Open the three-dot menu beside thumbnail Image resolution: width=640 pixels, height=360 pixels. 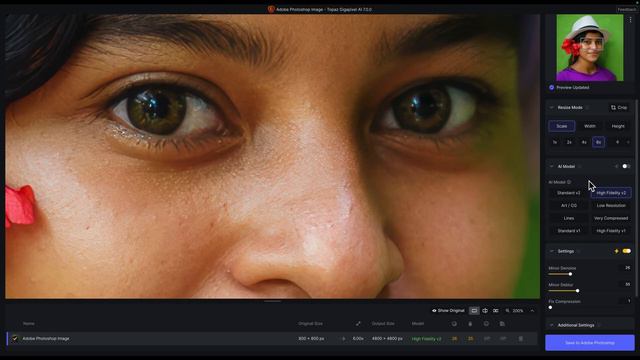[630, 20]
